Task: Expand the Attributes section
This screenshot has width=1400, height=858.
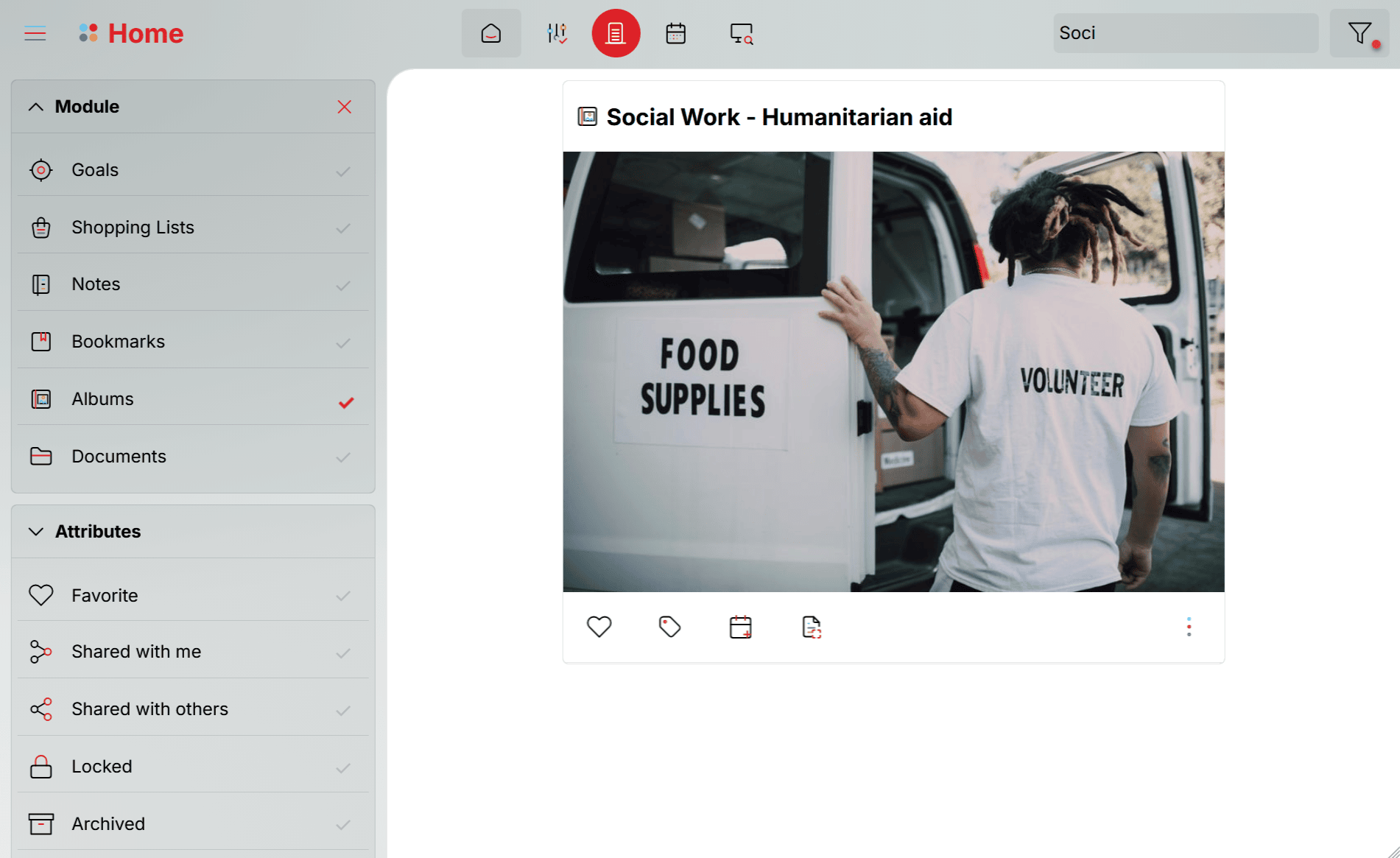Action: pos(36,531)
